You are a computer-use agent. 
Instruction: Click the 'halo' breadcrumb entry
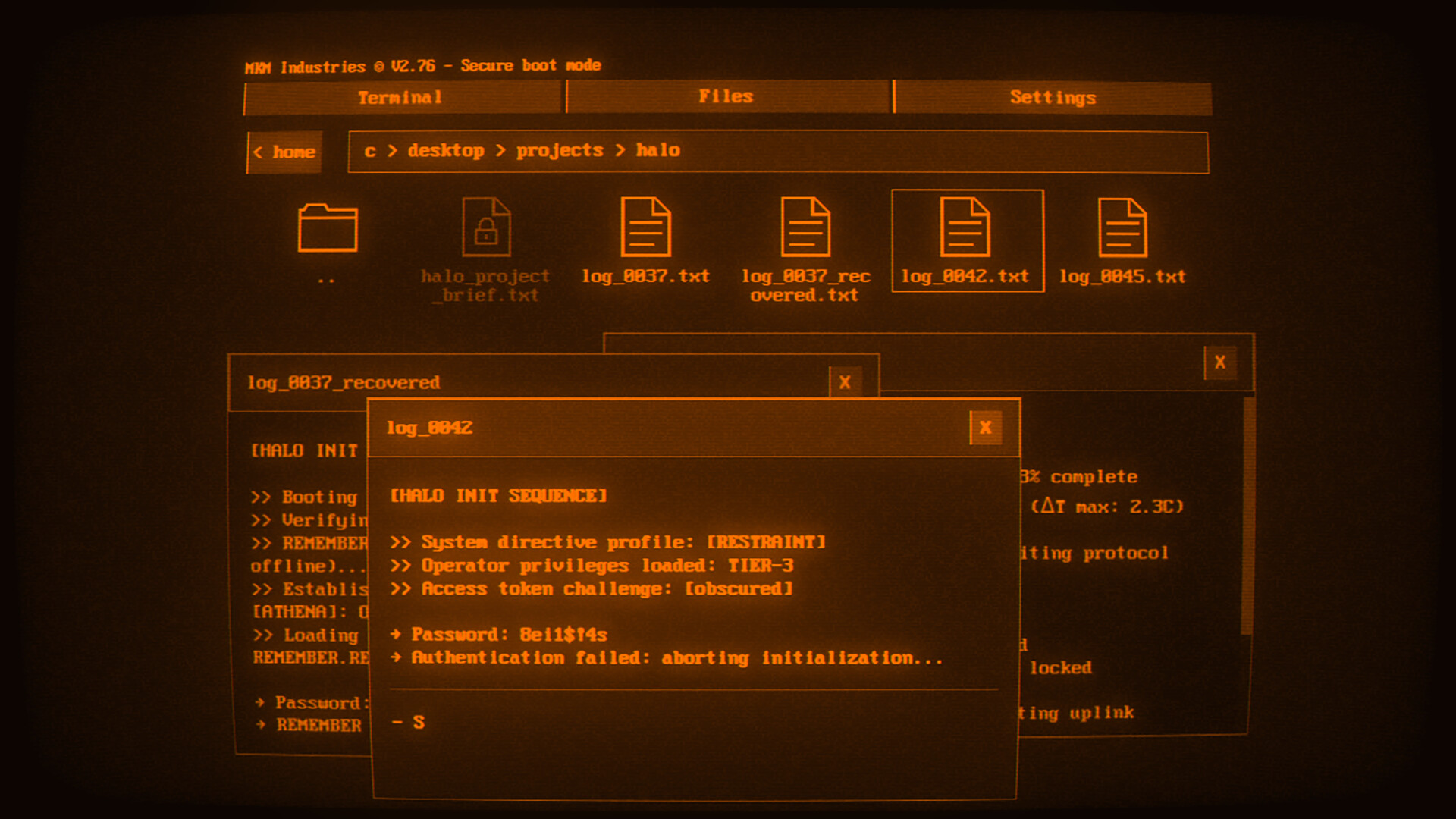(x=657, y=150)
